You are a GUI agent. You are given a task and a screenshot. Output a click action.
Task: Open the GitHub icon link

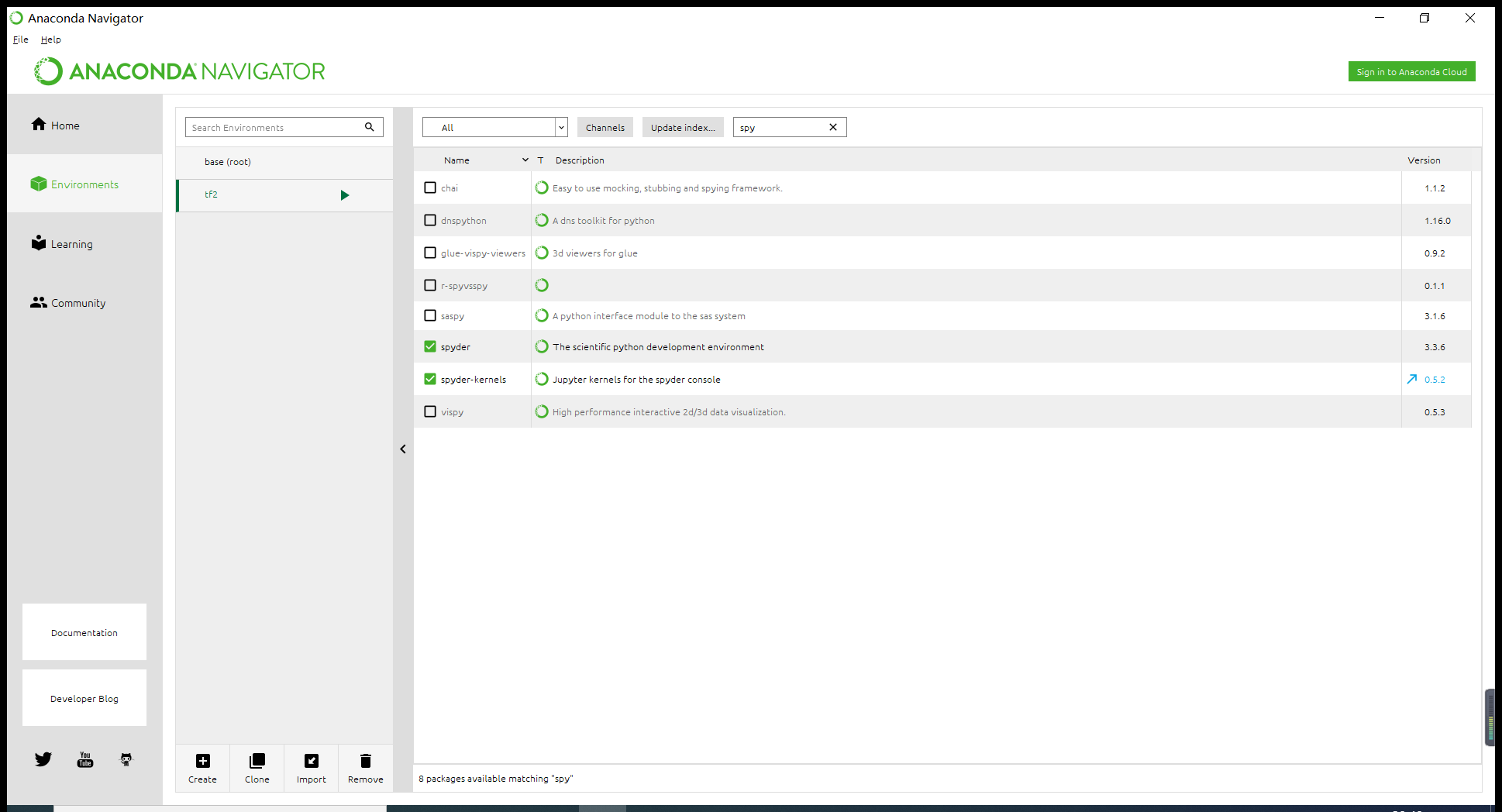pos(126,759)
